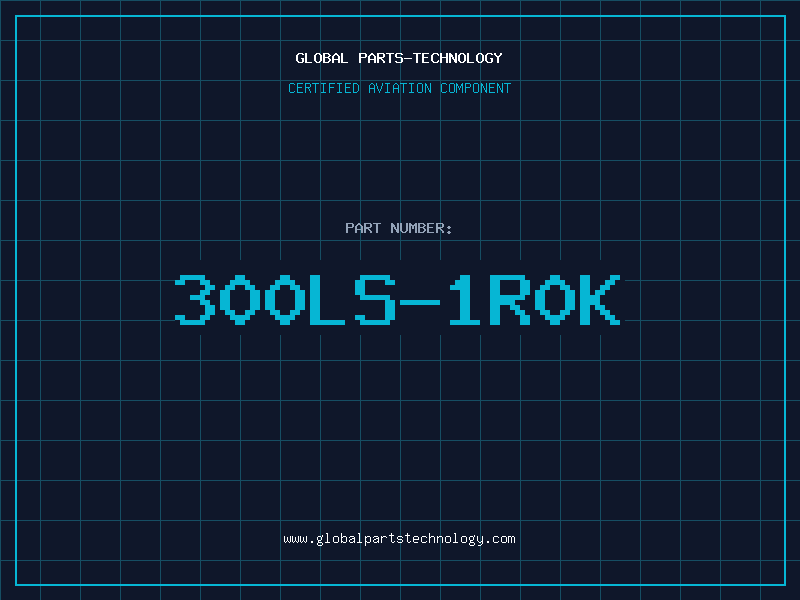Viewport: 800px width, 600px height.
Task: Select the word CERTIFIED in the subtitle
Action: pyautogui.click(x=324, y=88)
